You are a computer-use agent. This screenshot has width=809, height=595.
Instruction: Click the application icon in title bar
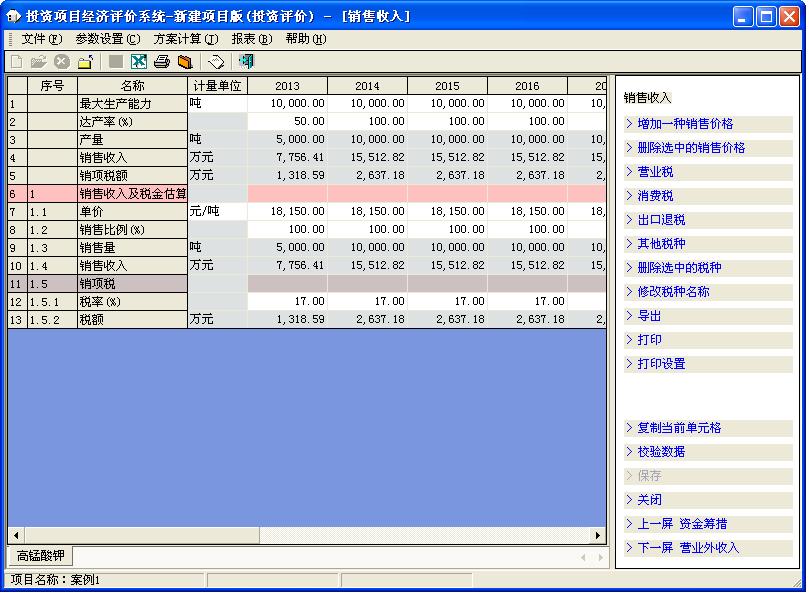point(13,17)
